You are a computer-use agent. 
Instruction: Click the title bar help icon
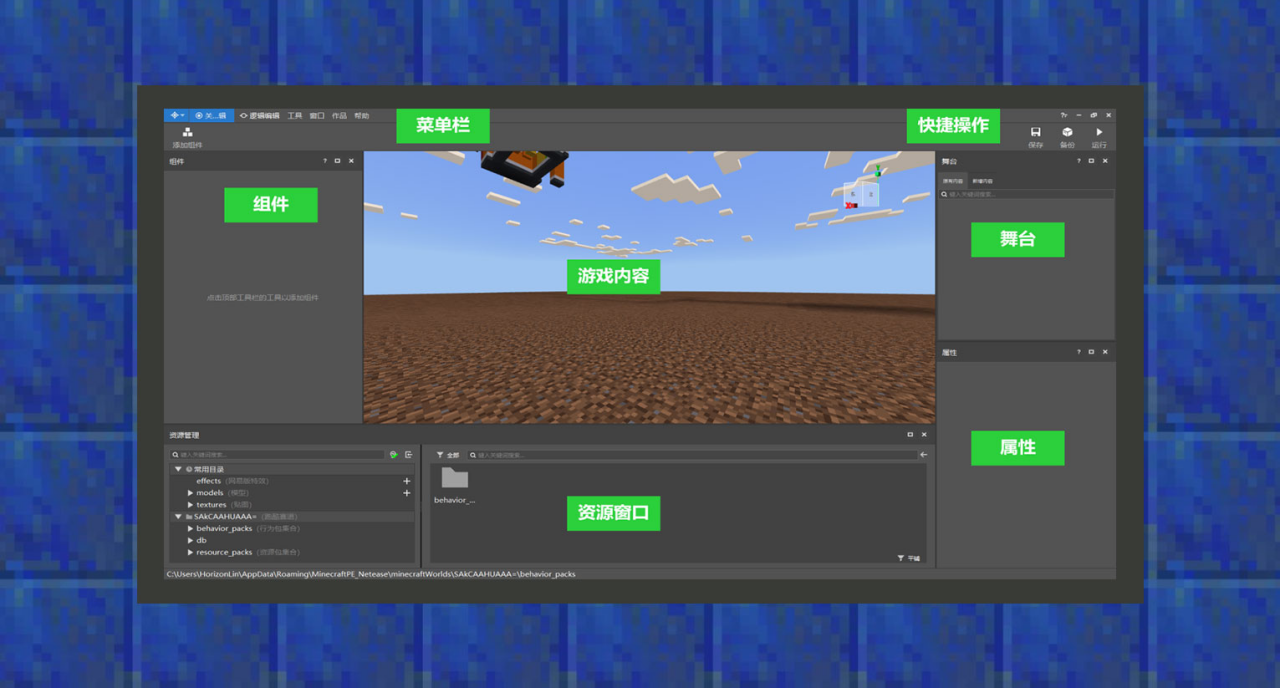1064,116
